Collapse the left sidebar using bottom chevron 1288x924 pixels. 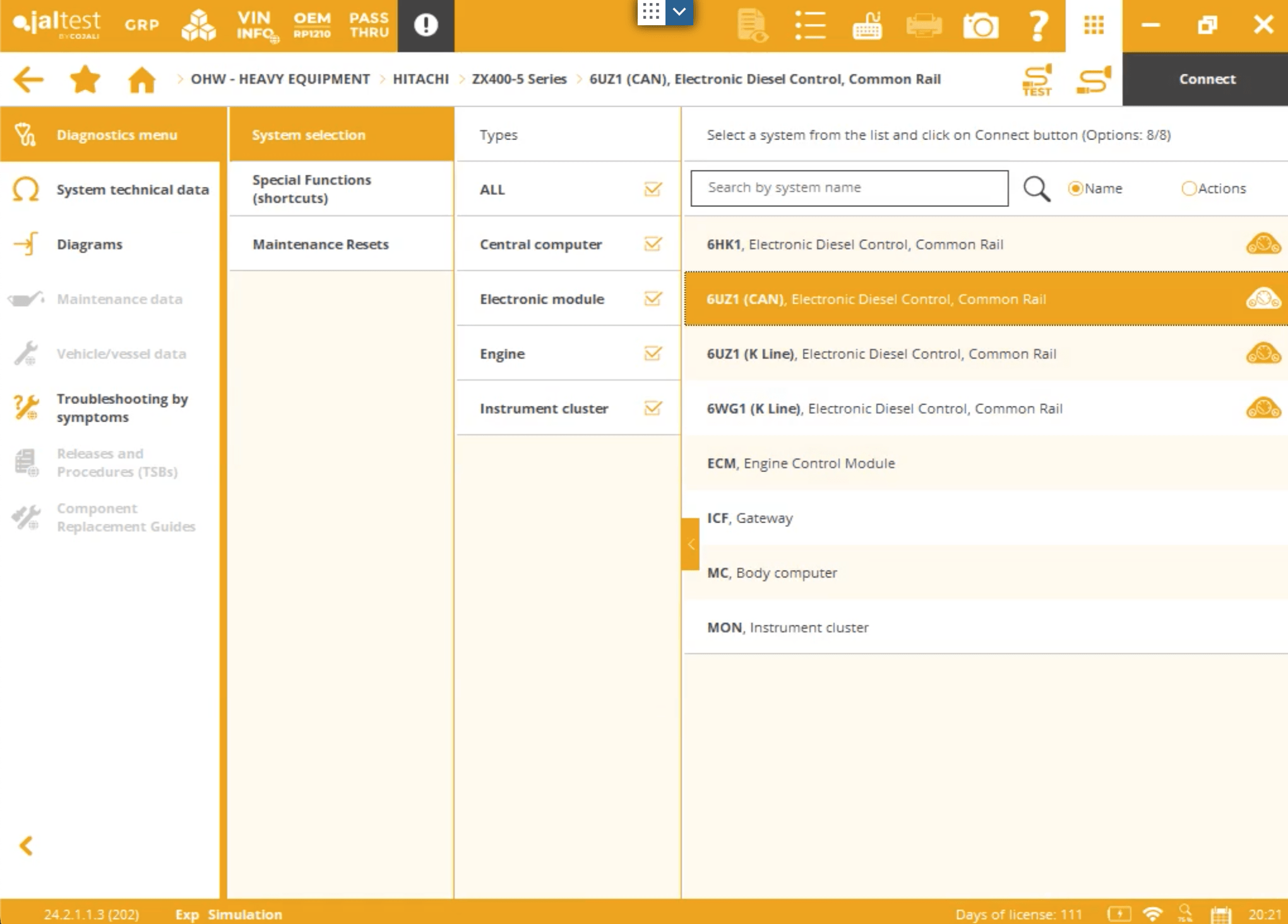(x=27, y=846)
